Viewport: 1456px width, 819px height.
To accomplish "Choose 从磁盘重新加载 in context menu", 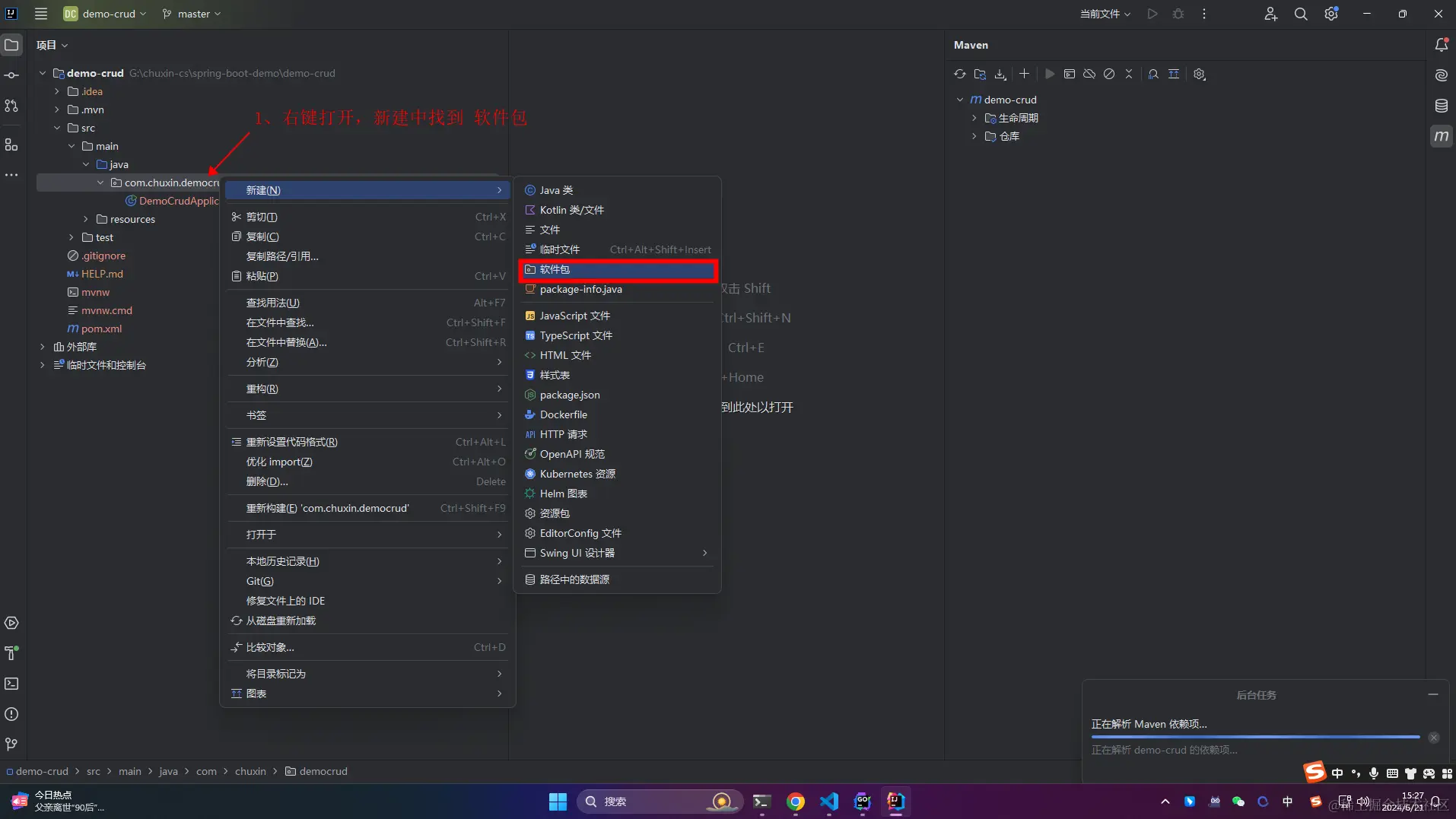I will [367, 621].
